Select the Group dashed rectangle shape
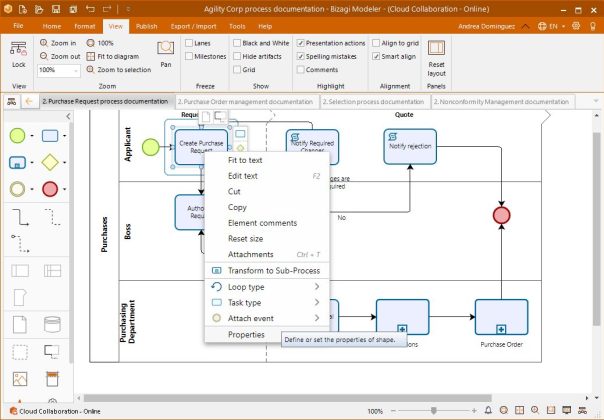Image resolution: width=604 pixels, height=420 pixels. (x=20, y=352)
